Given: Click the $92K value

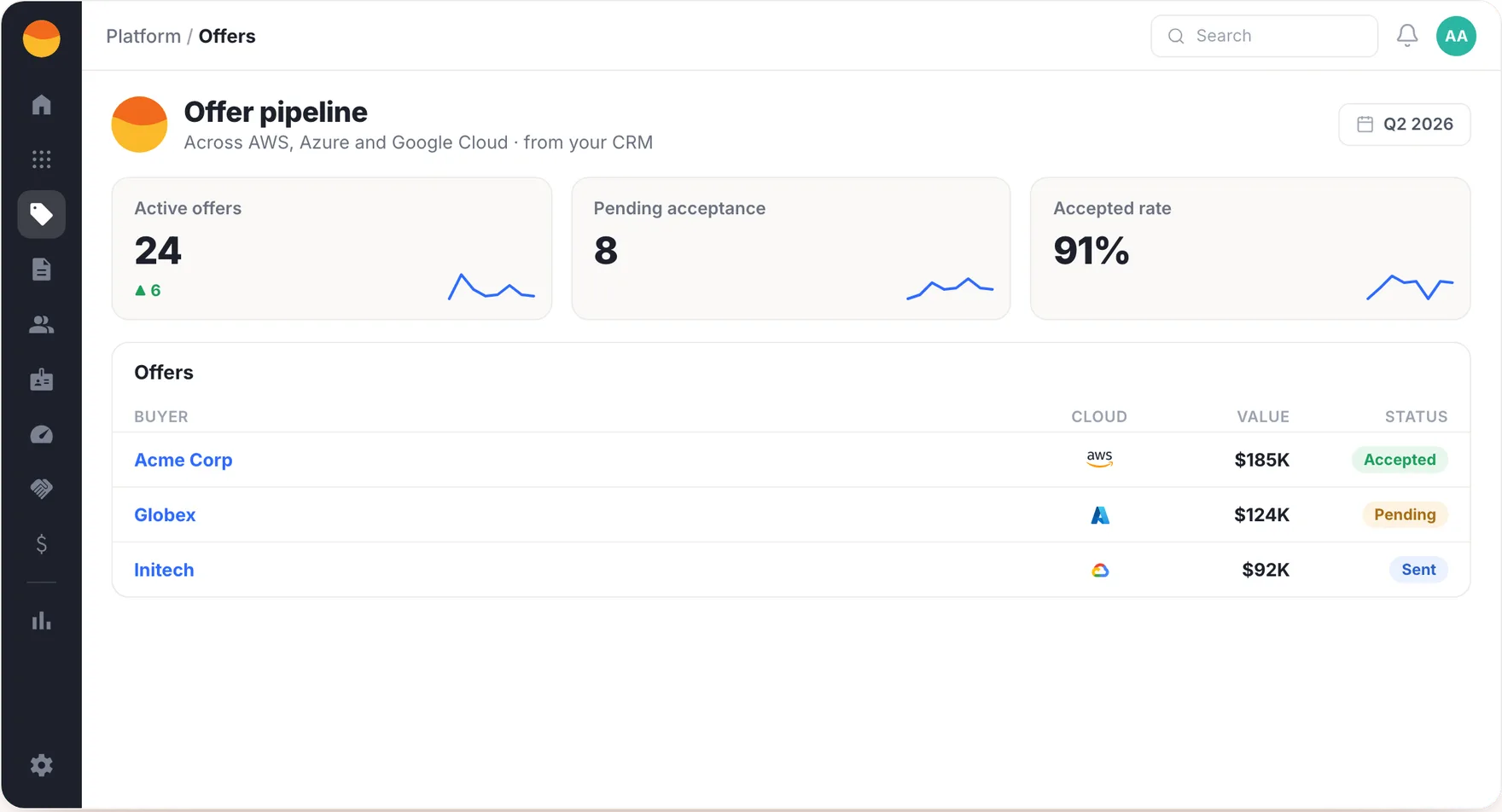Looking at the screenshot, I should [1266, 570].
